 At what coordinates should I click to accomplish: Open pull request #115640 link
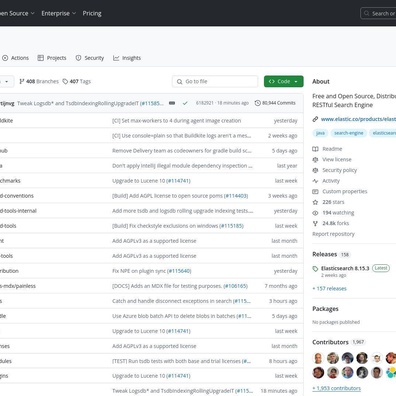[179, 271]
